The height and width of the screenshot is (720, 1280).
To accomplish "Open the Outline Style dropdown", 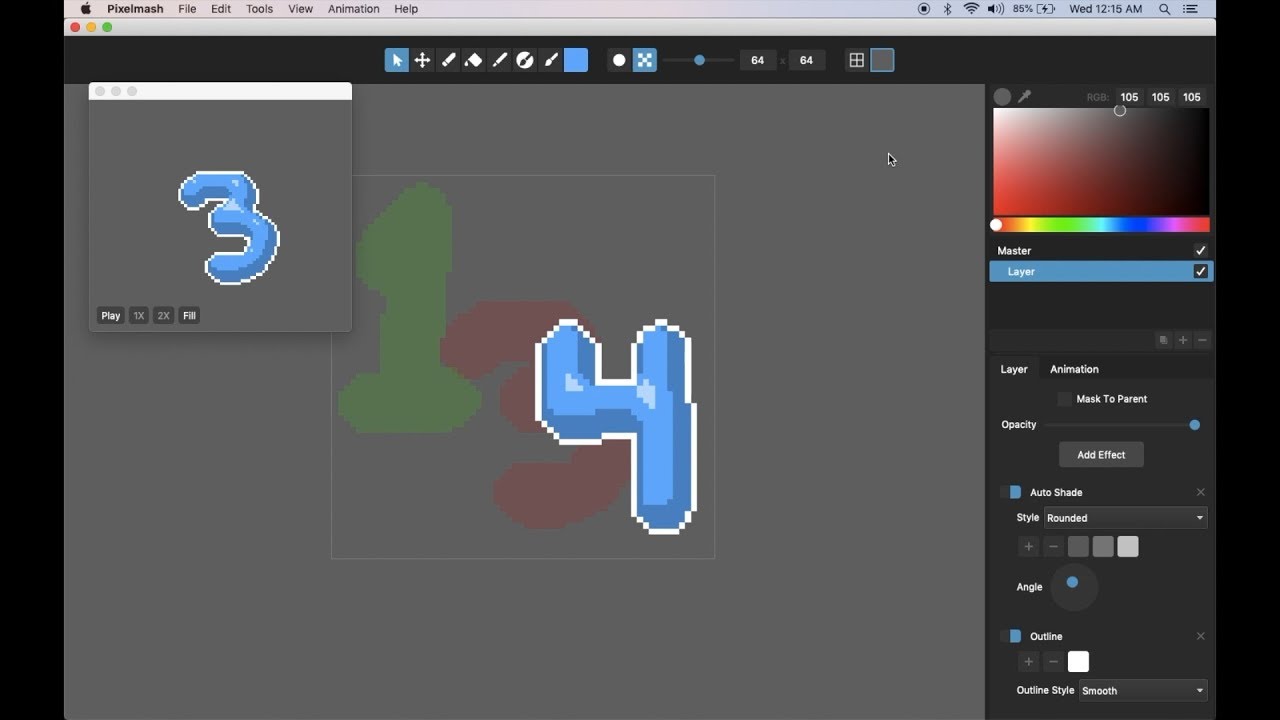I will (x=1143, y=690).
